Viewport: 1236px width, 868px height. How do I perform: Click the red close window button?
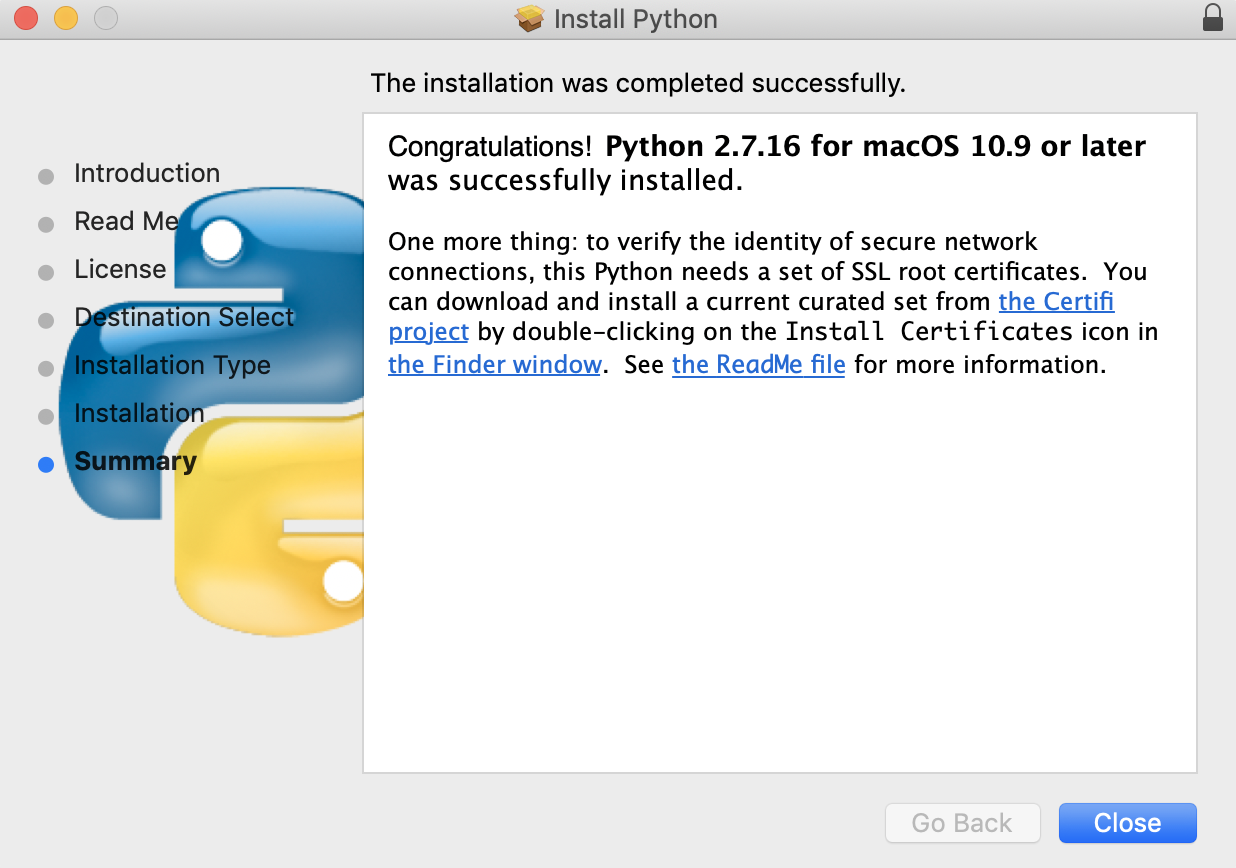(x=26, y=18)
